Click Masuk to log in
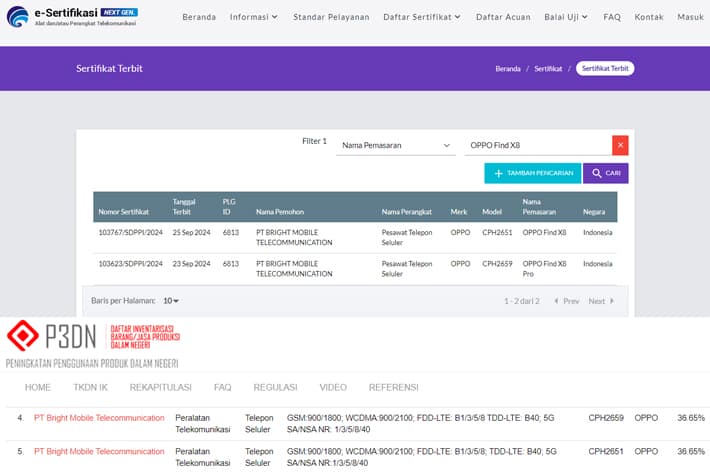 [691, 17]
